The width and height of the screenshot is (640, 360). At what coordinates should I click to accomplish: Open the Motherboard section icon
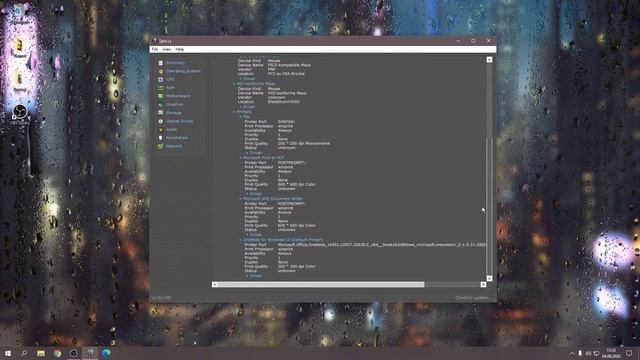click(160, 96)
